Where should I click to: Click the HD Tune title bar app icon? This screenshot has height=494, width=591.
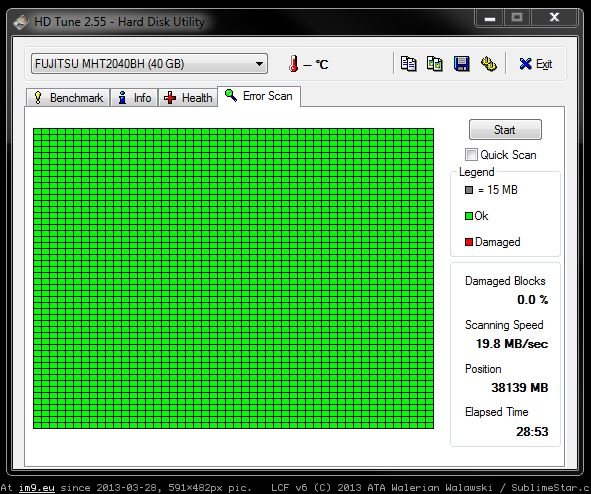click(20, 22)
